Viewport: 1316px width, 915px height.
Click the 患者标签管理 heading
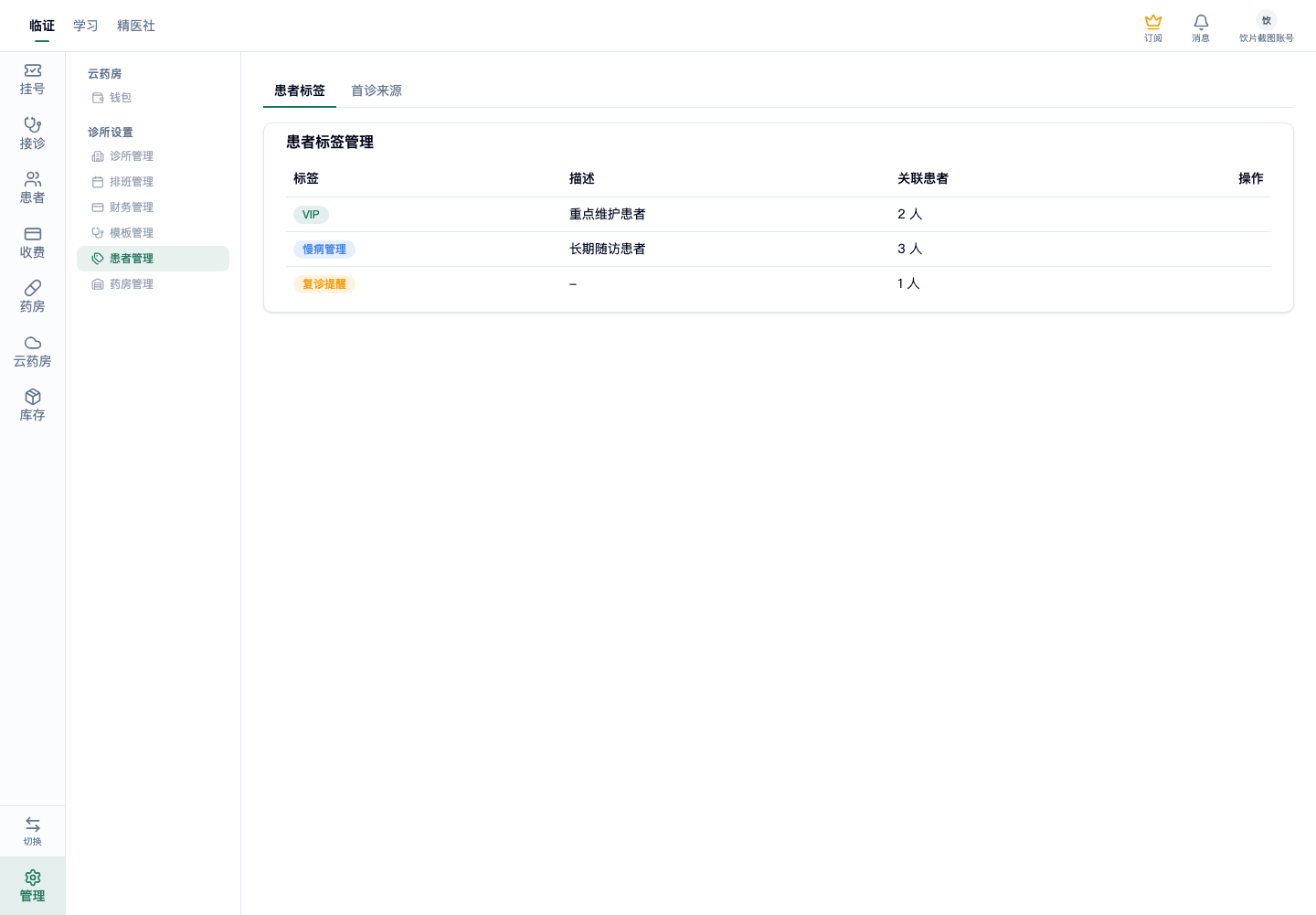[330, 142]
